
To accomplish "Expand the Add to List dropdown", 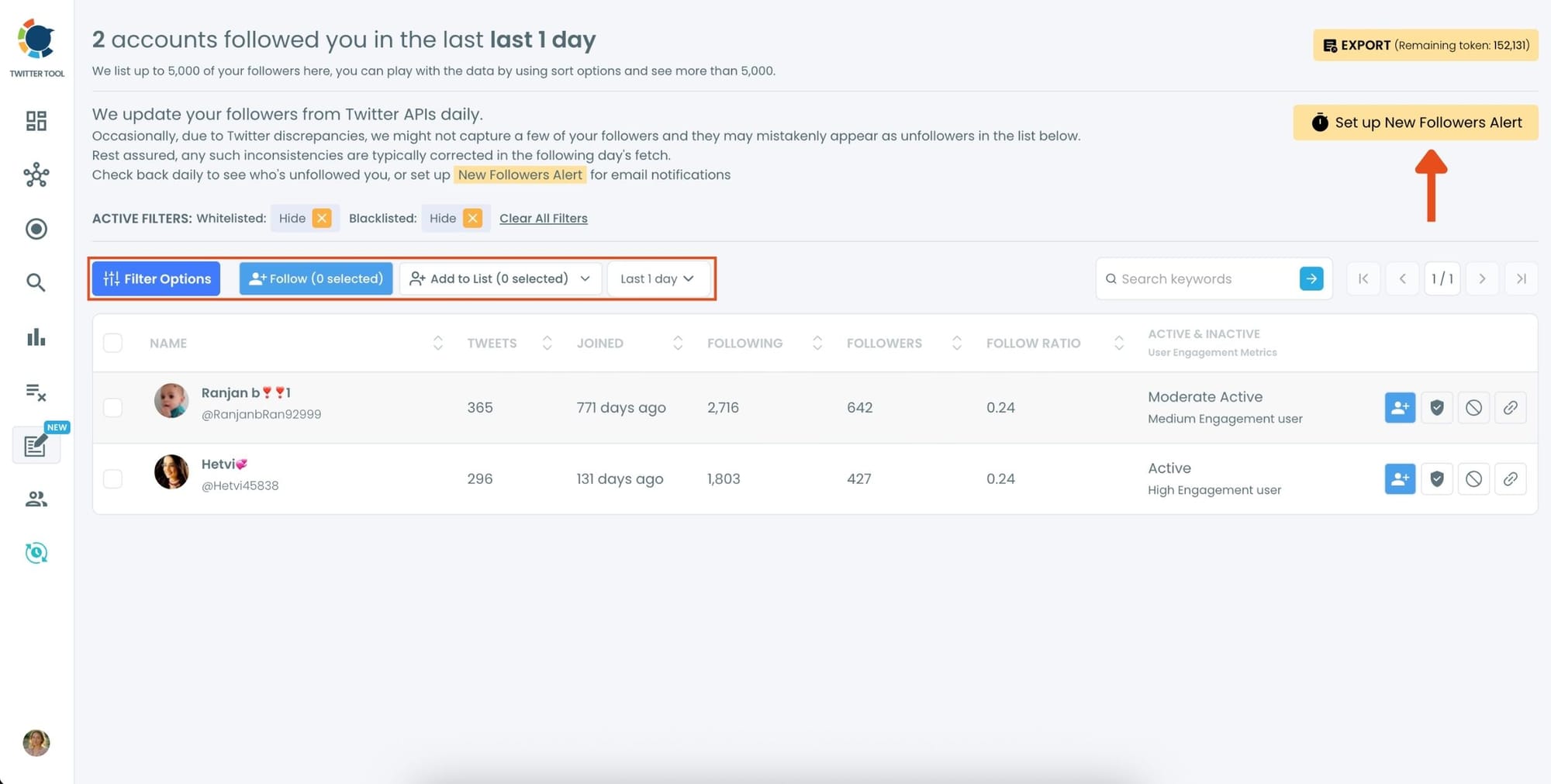I will coord(500,278).
